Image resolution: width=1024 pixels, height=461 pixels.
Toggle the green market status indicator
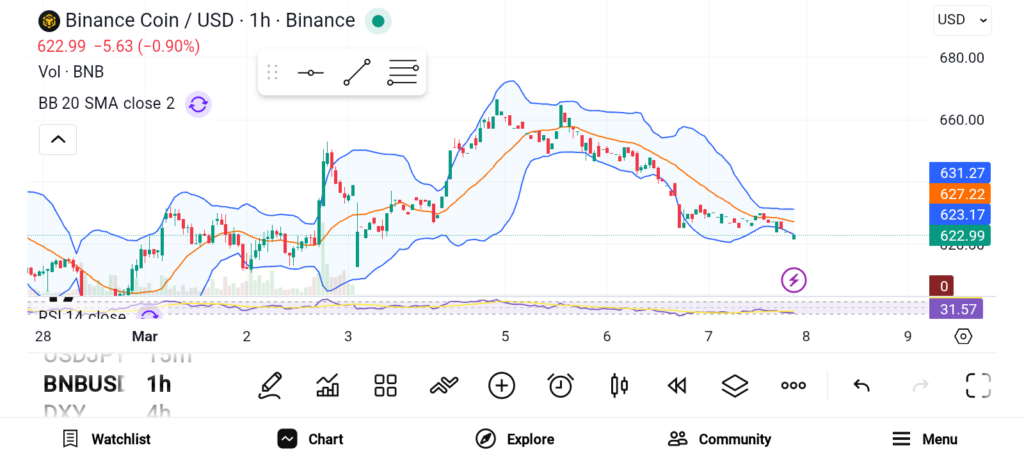coord(377,20)
